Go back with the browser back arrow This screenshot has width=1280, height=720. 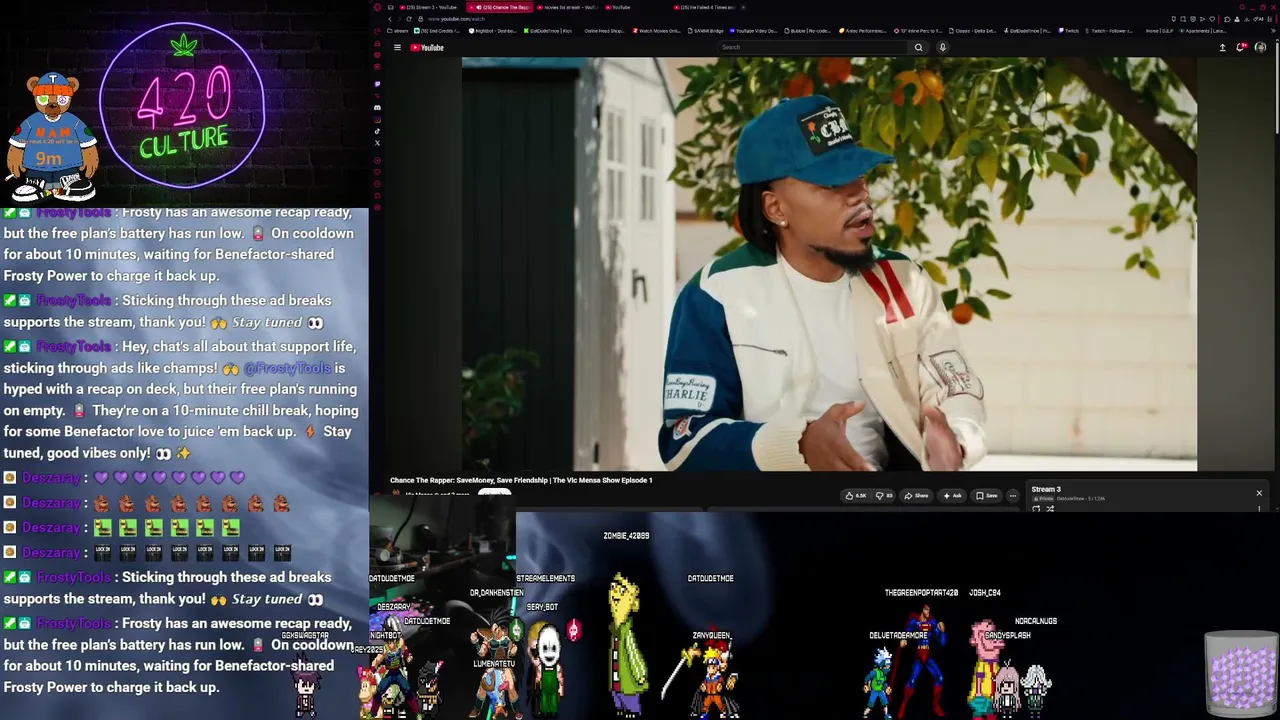(x=390, y=19)
